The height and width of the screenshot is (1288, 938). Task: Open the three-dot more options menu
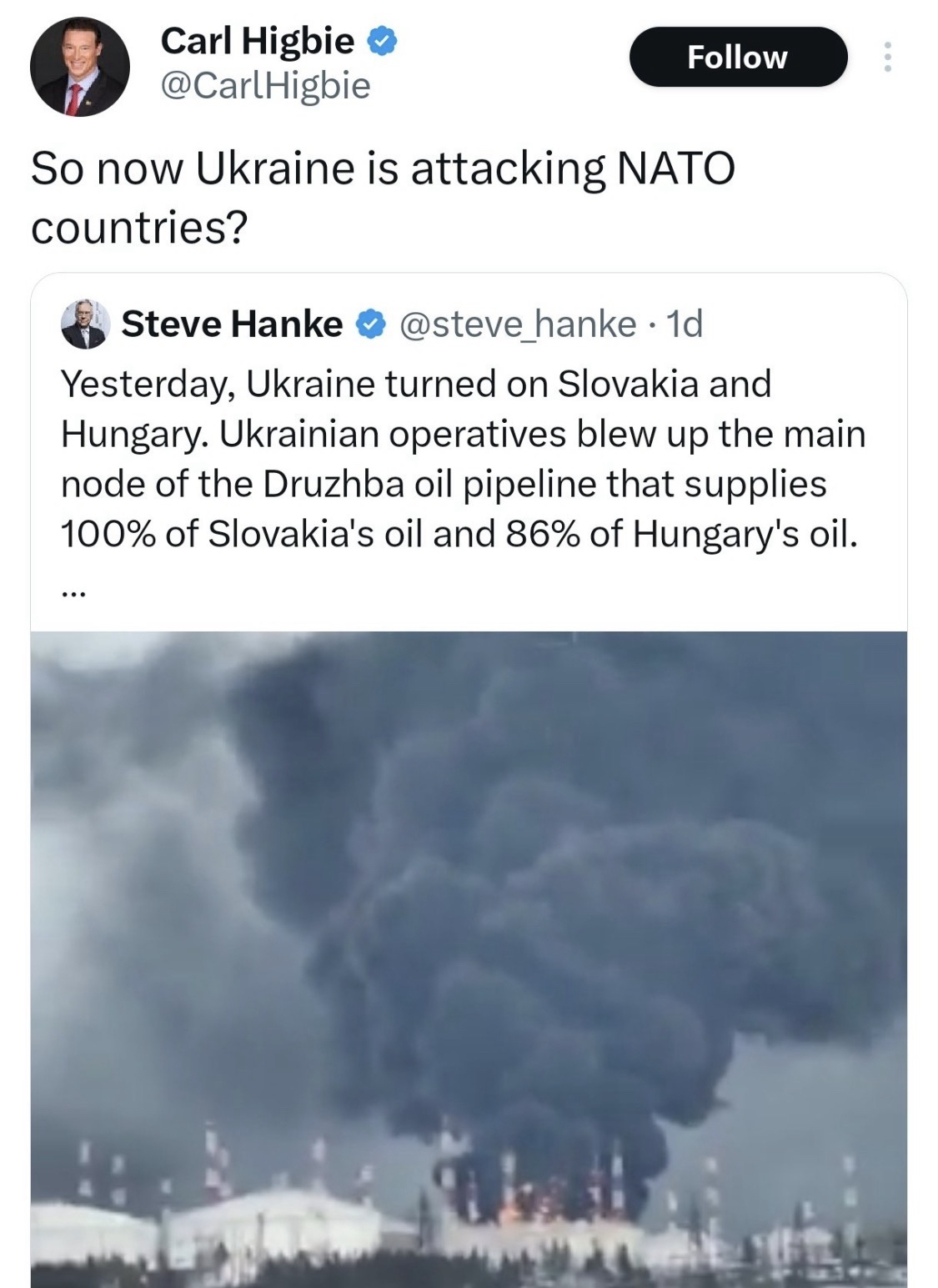887,57
